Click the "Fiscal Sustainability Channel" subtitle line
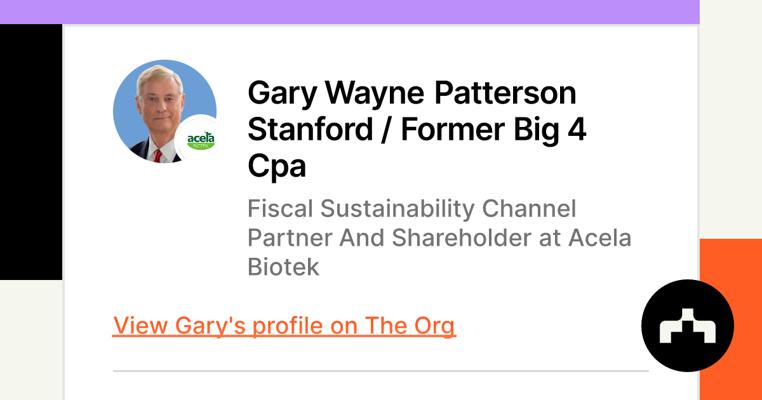 pos(412,211)
